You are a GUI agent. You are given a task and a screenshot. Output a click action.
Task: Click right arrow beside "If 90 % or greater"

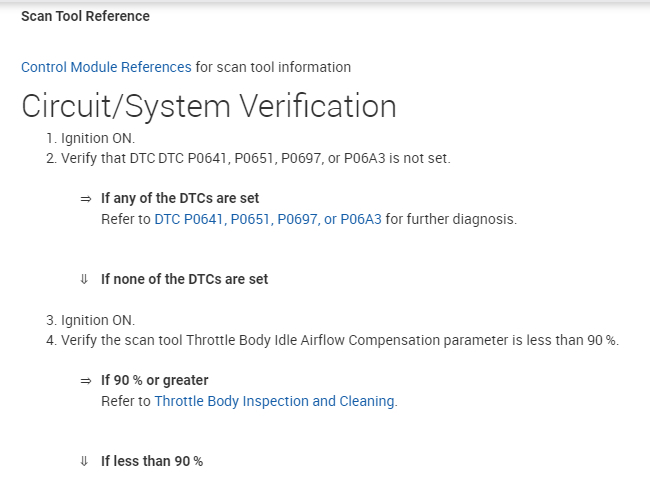[x=86, y=381]
